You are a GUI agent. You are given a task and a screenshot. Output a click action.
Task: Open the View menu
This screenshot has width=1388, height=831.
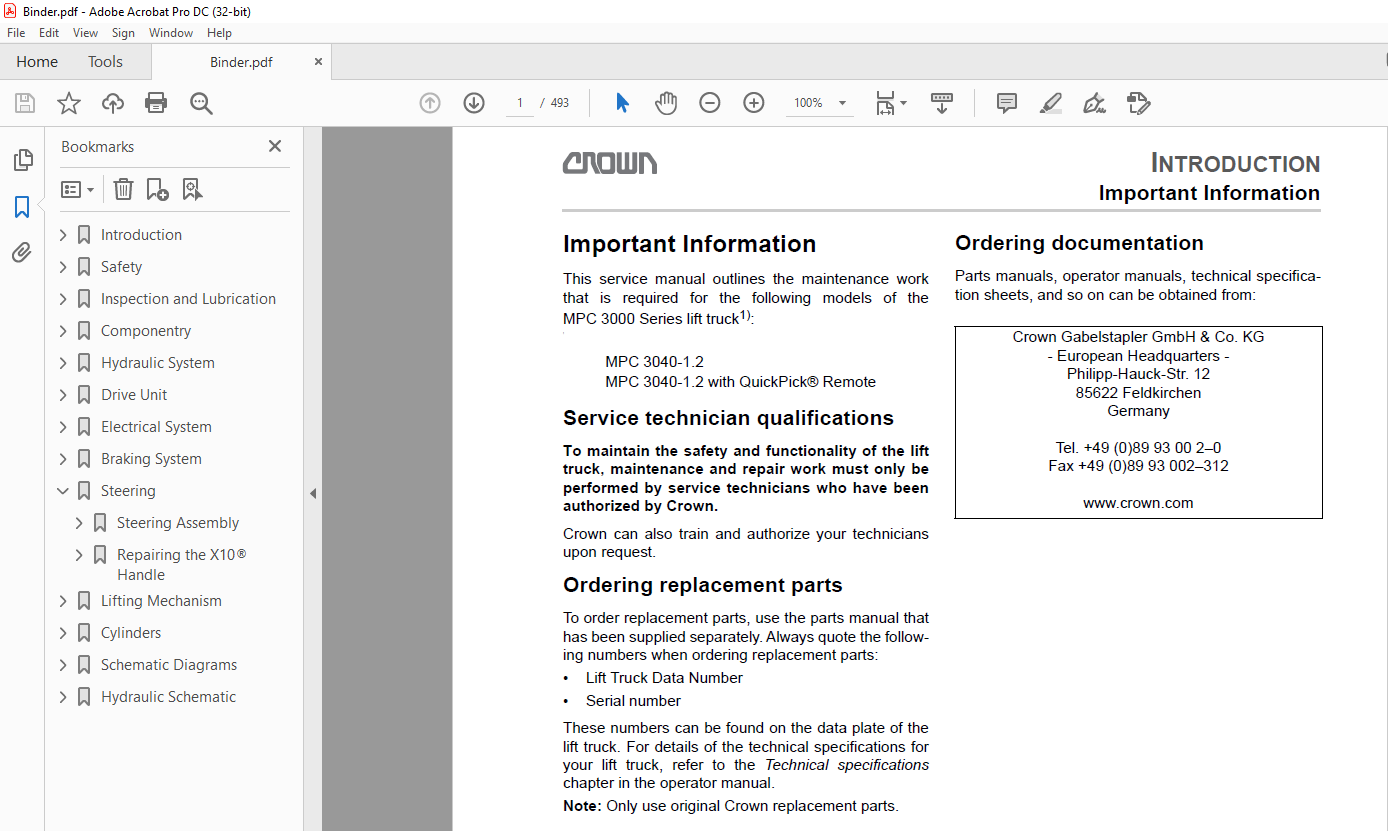86,33
